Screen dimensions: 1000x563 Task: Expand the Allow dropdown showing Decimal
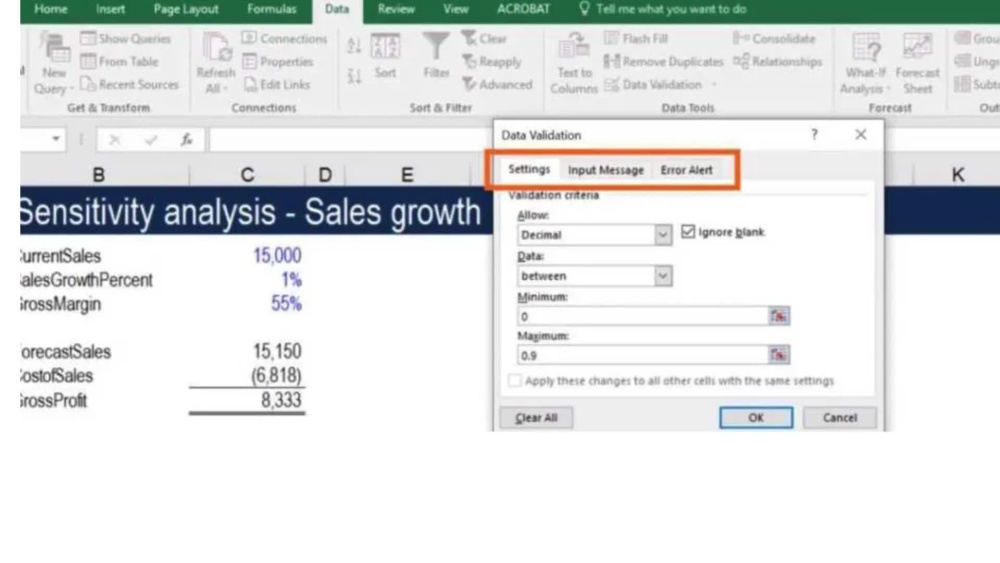point(663,235)
